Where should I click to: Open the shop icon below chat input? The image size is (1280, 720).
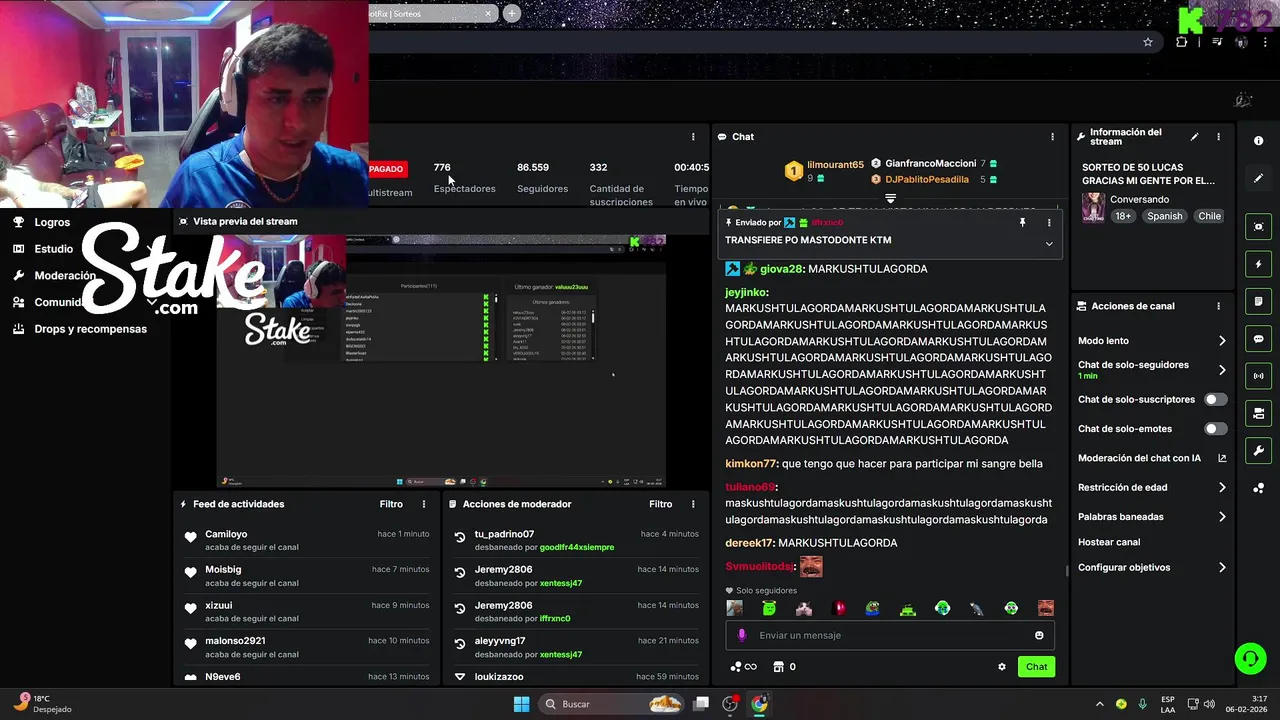click(778, 666)
